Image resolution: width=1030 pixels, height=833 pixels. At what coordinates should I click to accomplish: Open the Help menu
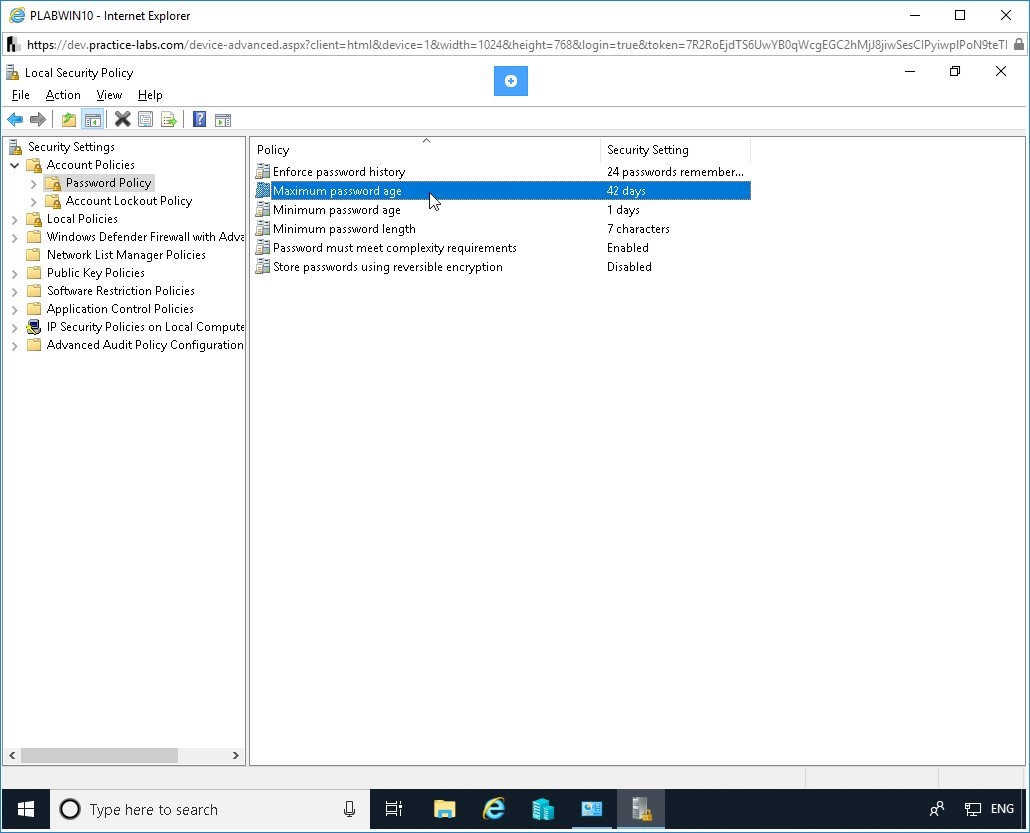150,95
